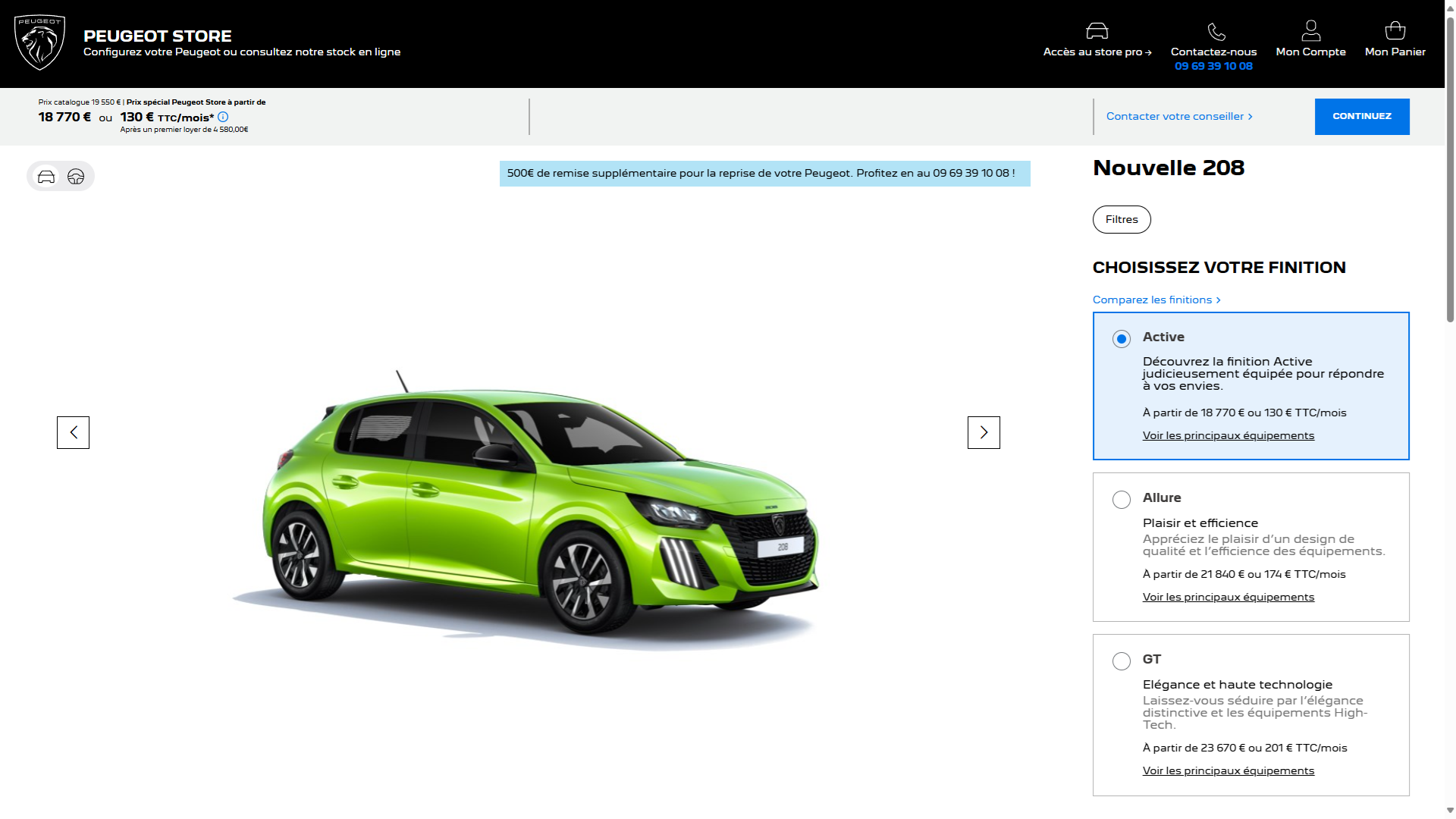Select the GT finition radio button
Viewport: 1456px width, 819px height.
pyautogui.click(x=1121, y=661)
